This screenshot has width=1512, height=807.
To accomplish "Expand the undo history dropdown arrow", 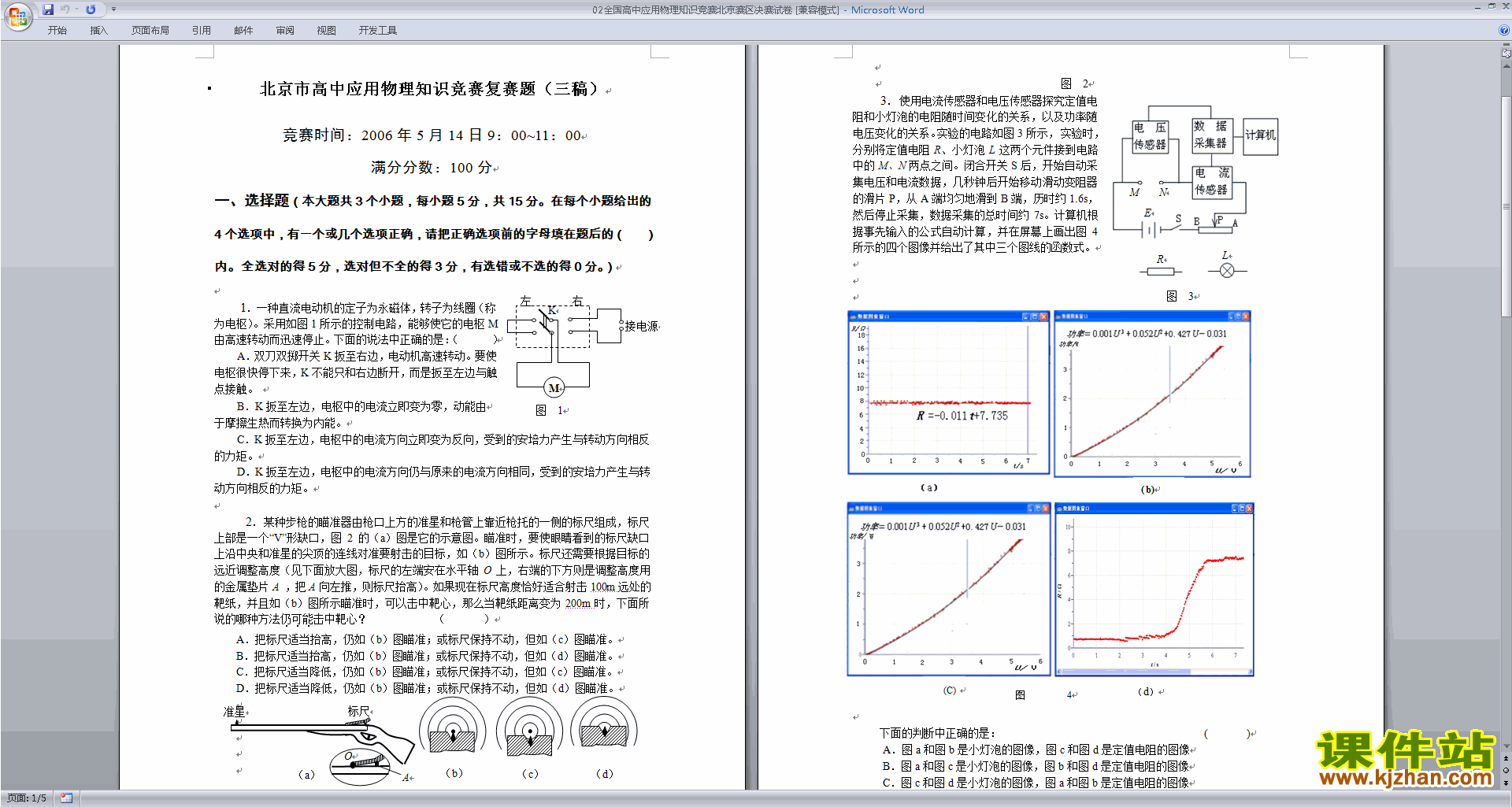I will click(76, 9).
